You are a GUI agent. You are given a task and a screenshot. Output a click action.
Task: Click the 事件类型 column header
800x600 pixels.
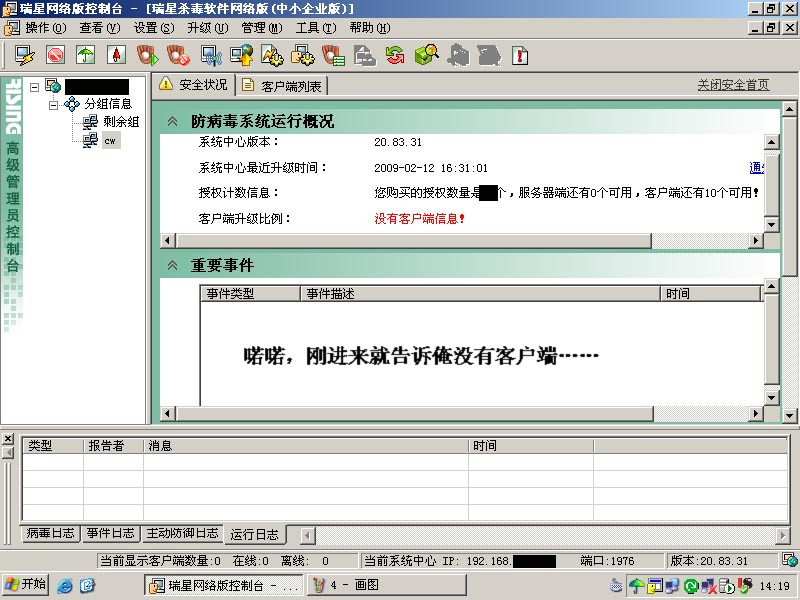249,293
